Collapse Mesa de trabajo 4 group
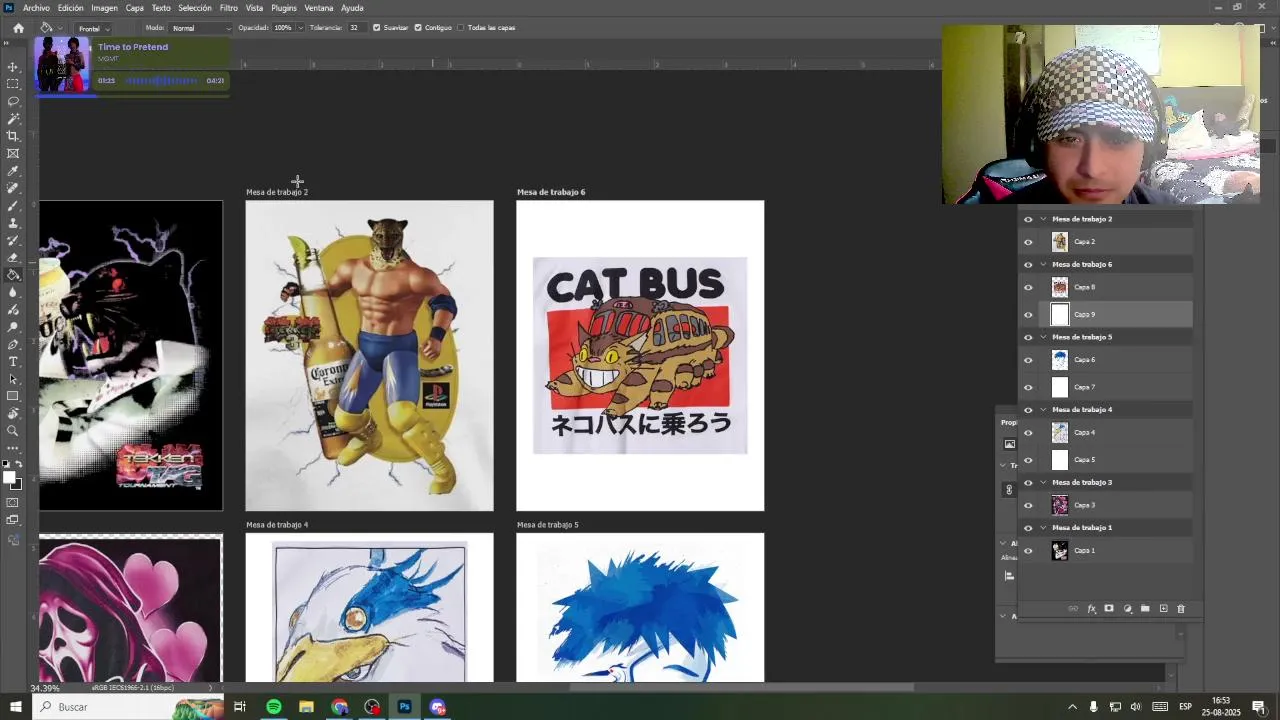This screenshot has width=1280, height=720. tap(1043, 410)
